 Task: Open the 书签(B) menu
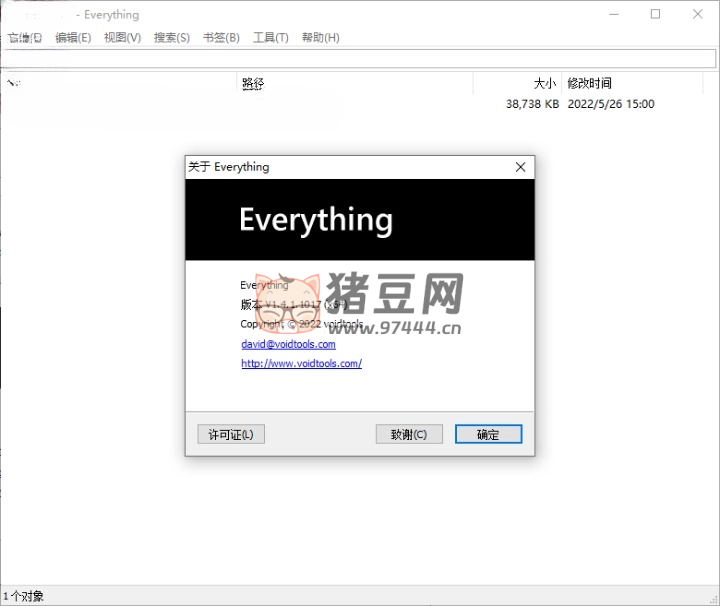(221, 37)
